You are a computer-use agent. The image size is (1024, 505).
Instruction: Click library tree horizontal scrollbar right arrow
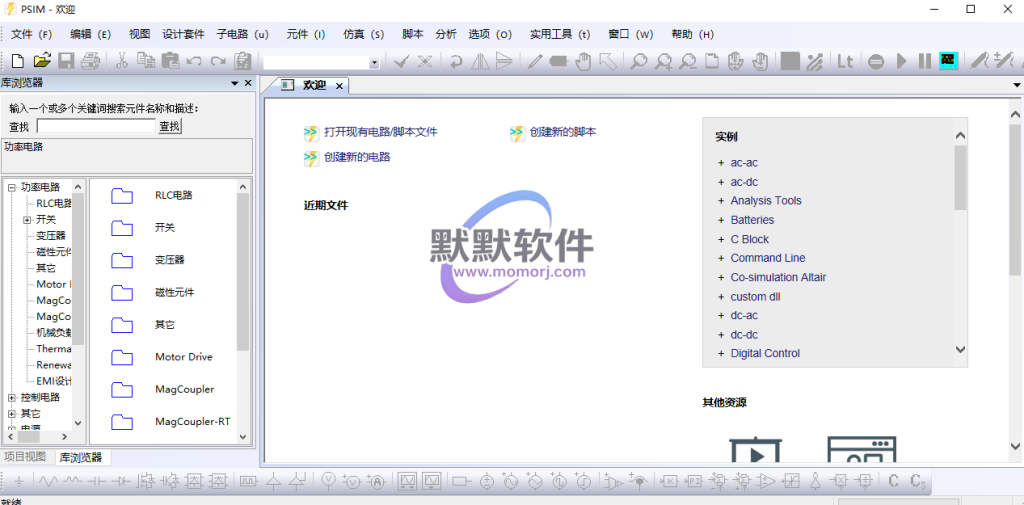pyautogui.click(x=64, y=436)
